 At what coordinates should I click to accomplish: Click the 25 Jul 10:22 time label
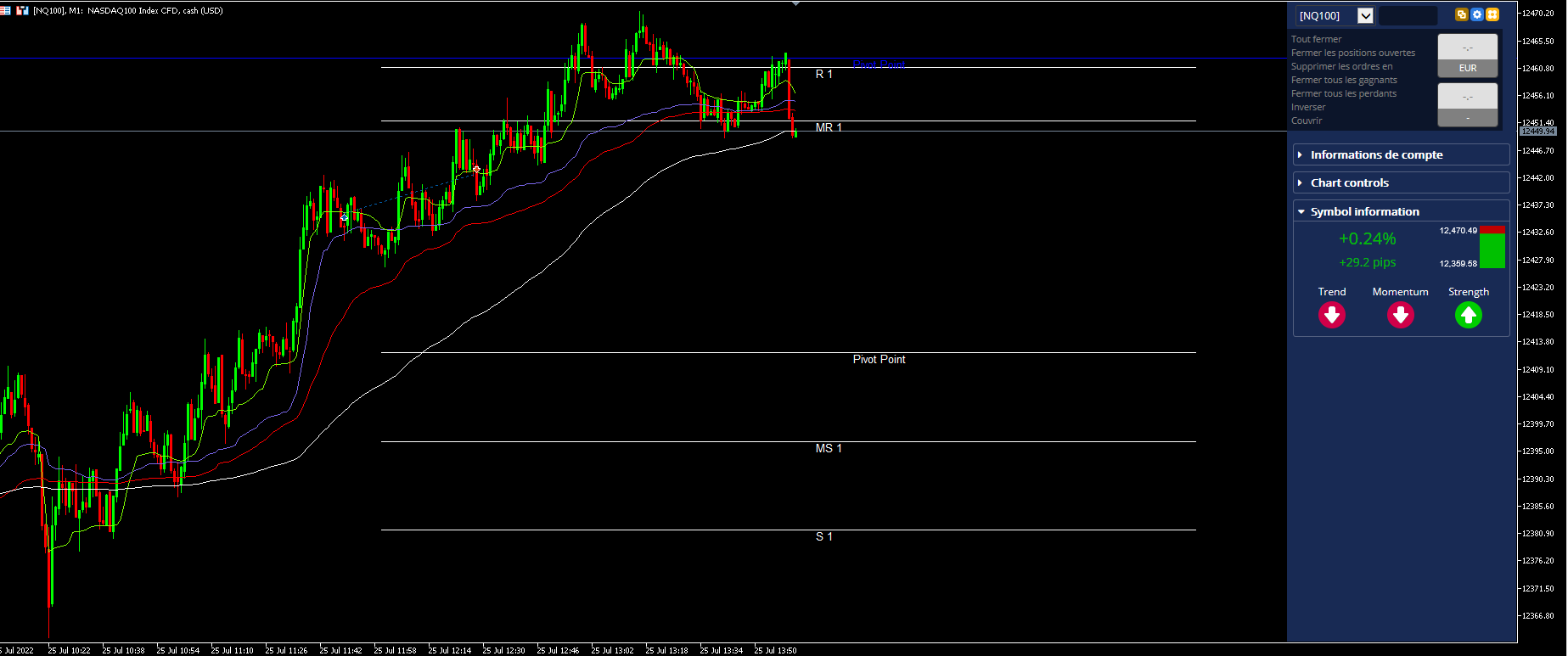coord(69,651)
